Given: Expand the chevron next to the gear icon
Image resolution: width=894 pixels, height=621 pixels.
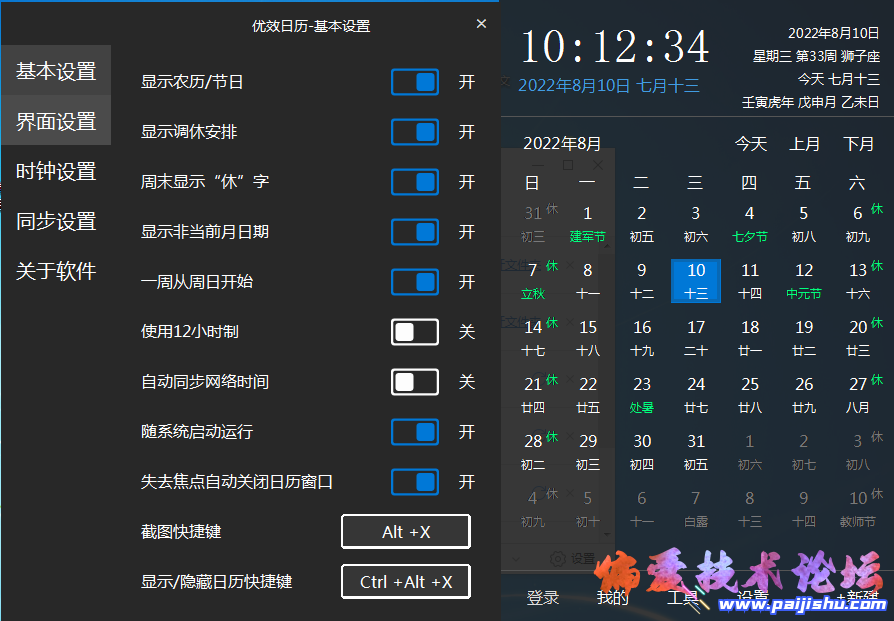Looking at the screenshot, I should (x=514, y=558).
